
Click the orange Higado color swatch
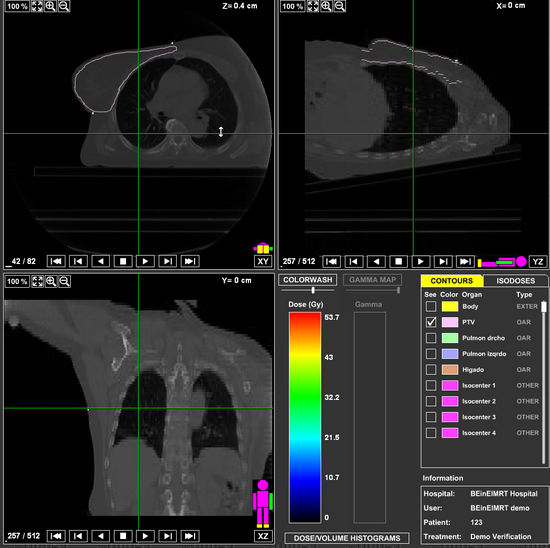coord(450,369)
